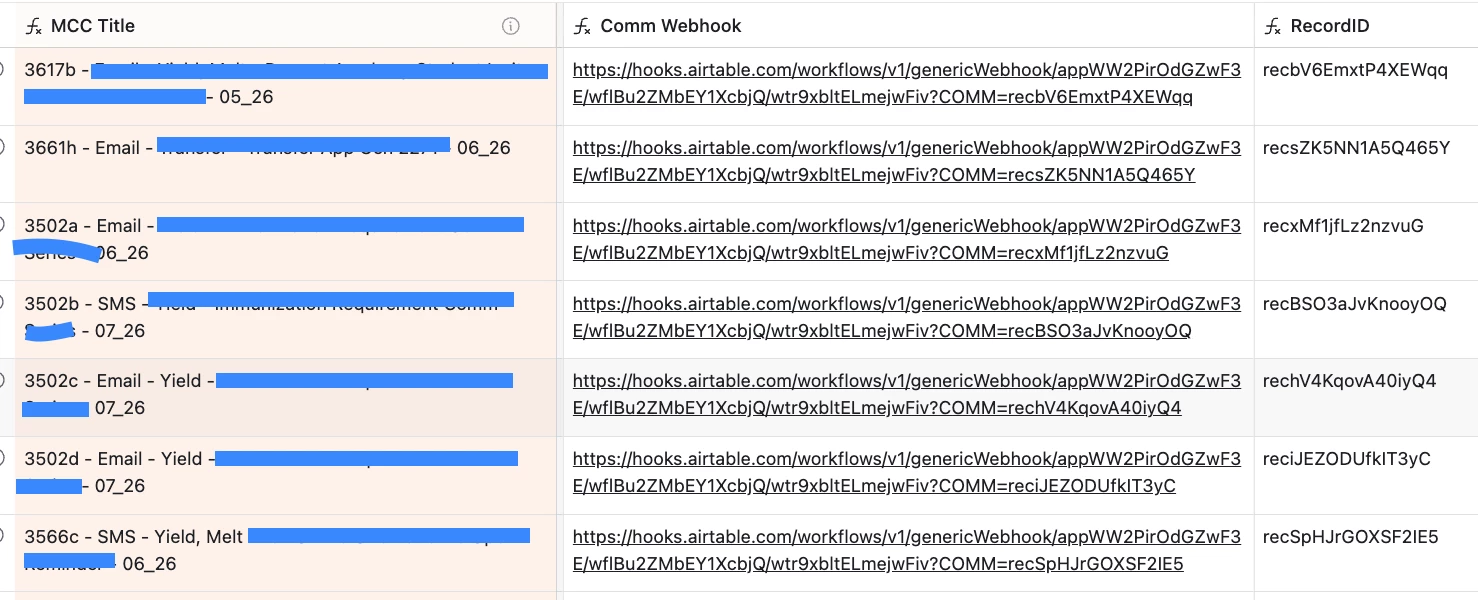Select the 3566c SMS Yield, Melt cell
Screen dimensions: 1478x600
(285, 554)
